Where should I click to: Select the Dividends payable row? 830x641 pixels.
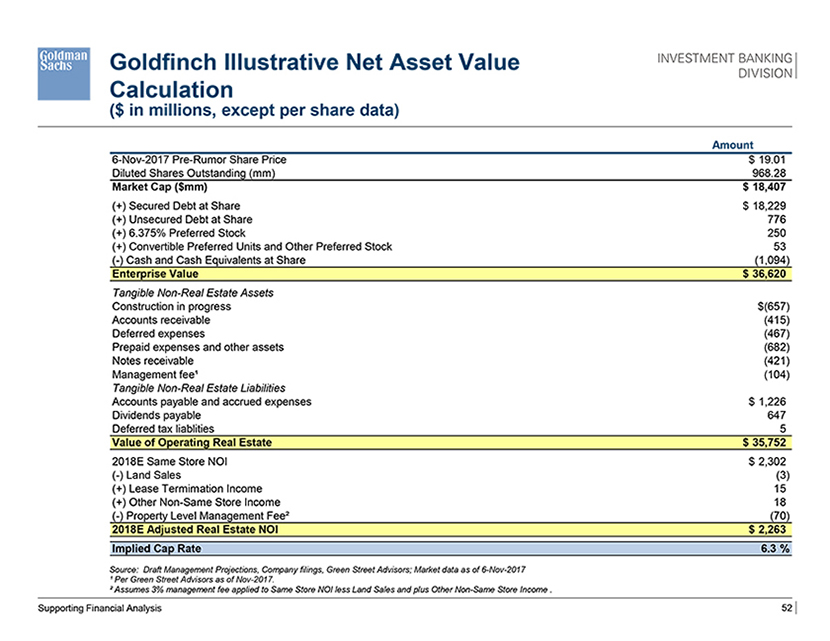click(156, 415)
